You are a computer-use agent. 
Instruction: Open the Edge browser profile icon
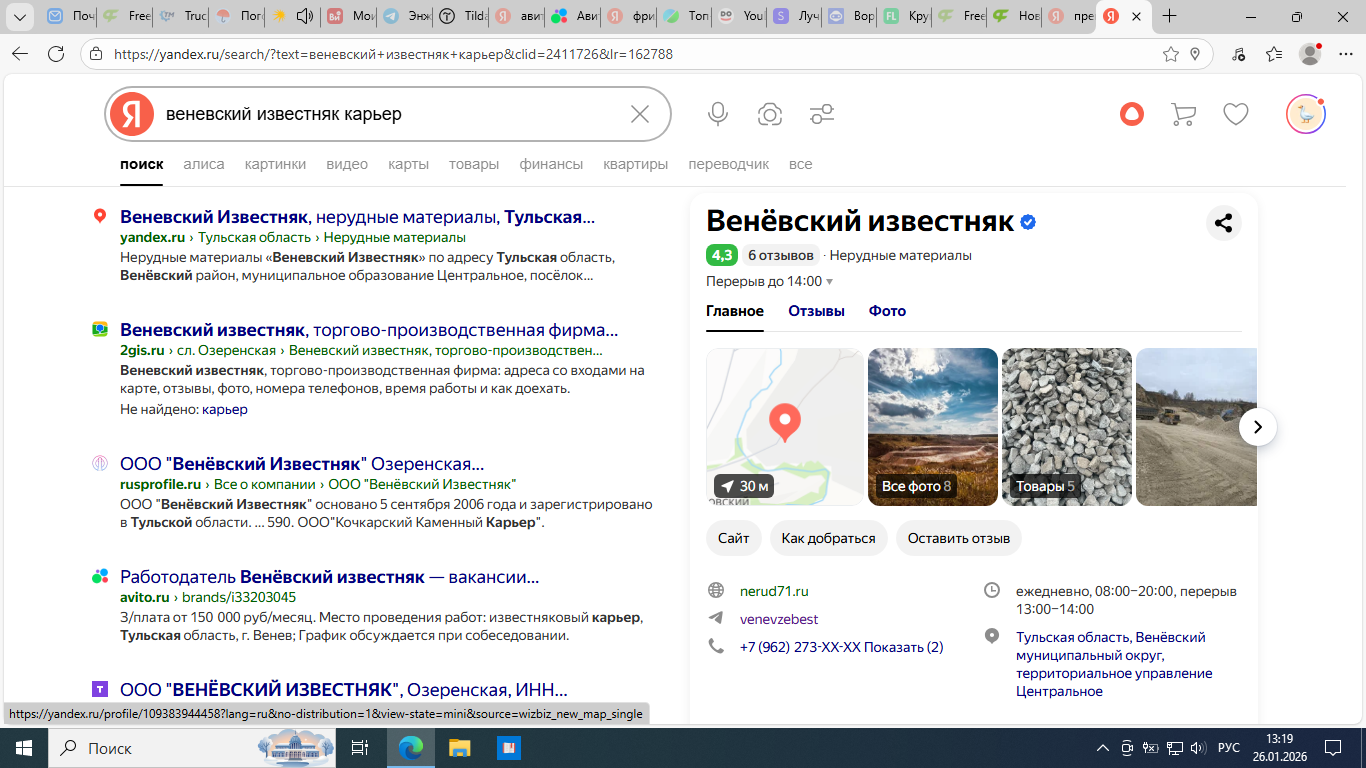click(1310, 54)
